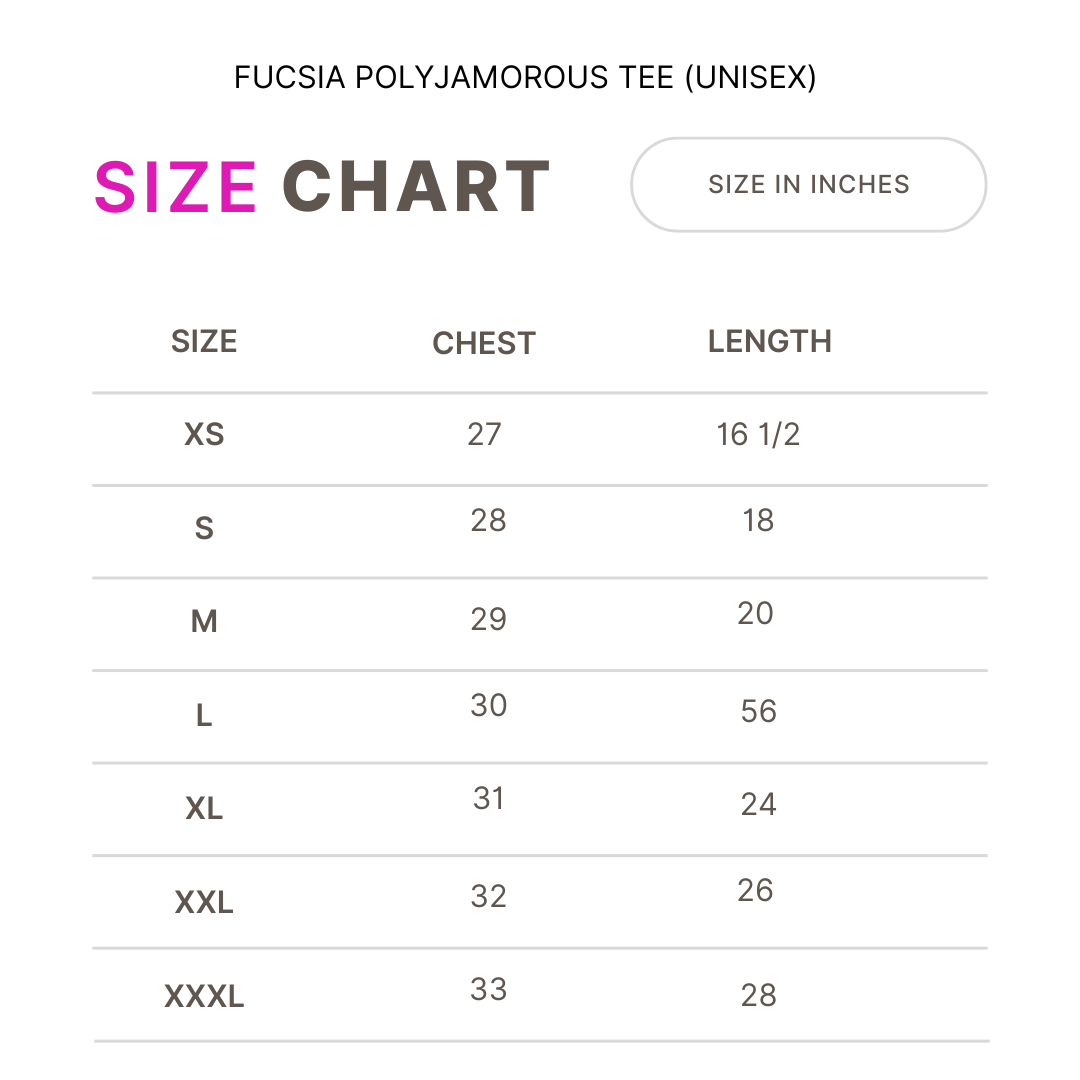Click the XL size row label
The height and width of the screenshot is (1080, 1080).
point(204,808)
